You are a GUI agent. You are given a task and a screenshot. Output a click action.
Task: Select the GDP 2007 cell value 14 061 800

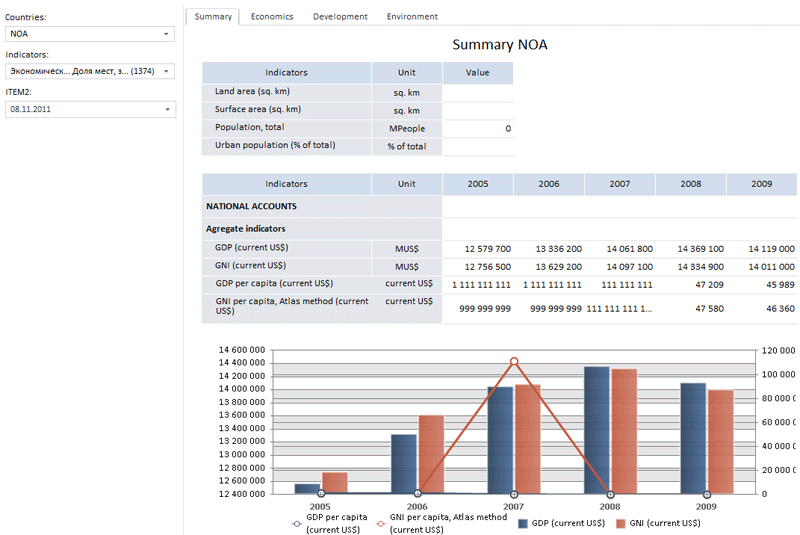pyautogui.click(x=629, y=249)
